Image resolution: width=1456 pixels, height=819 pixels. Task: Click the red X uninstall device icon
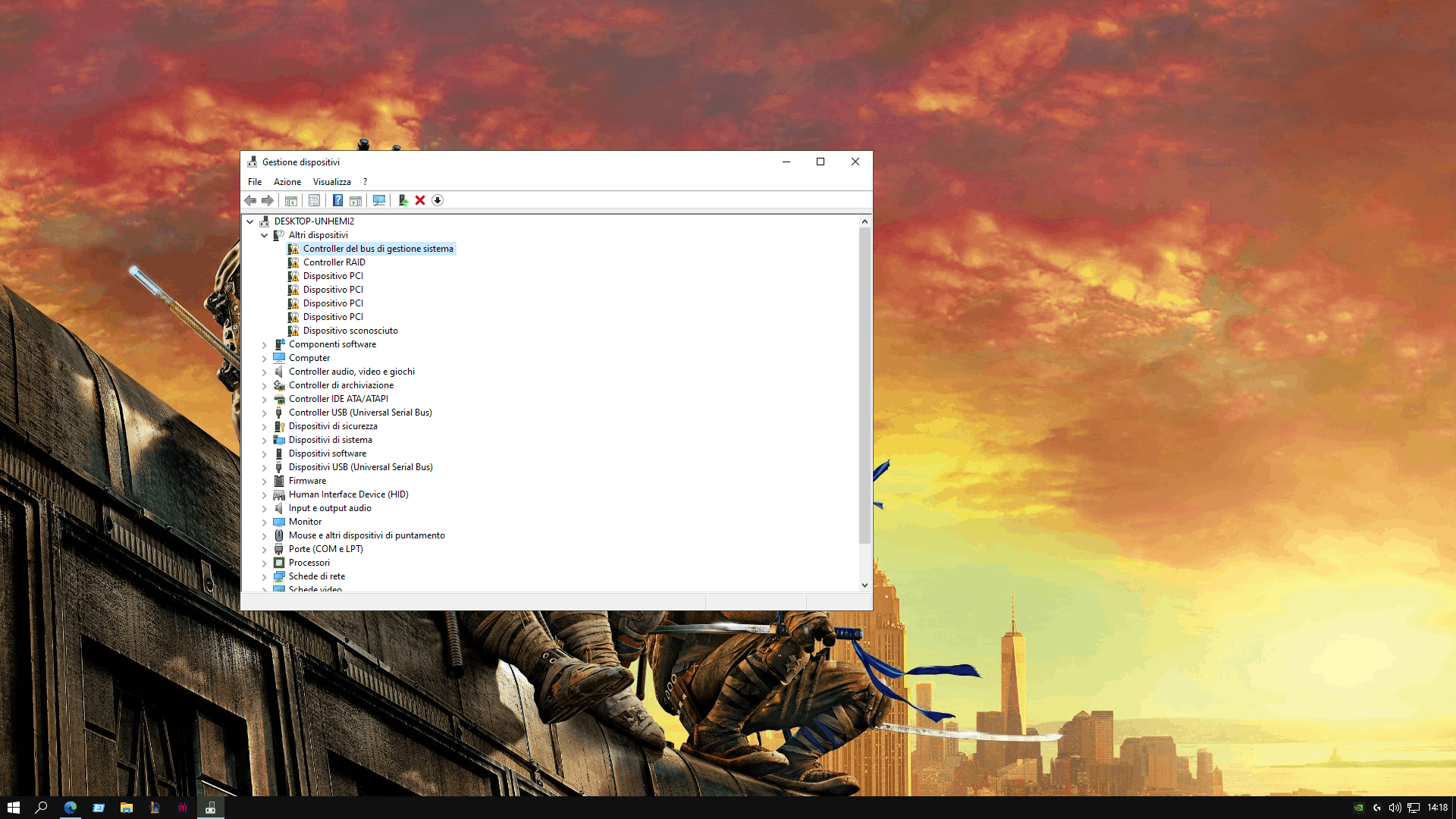[420, 200]
